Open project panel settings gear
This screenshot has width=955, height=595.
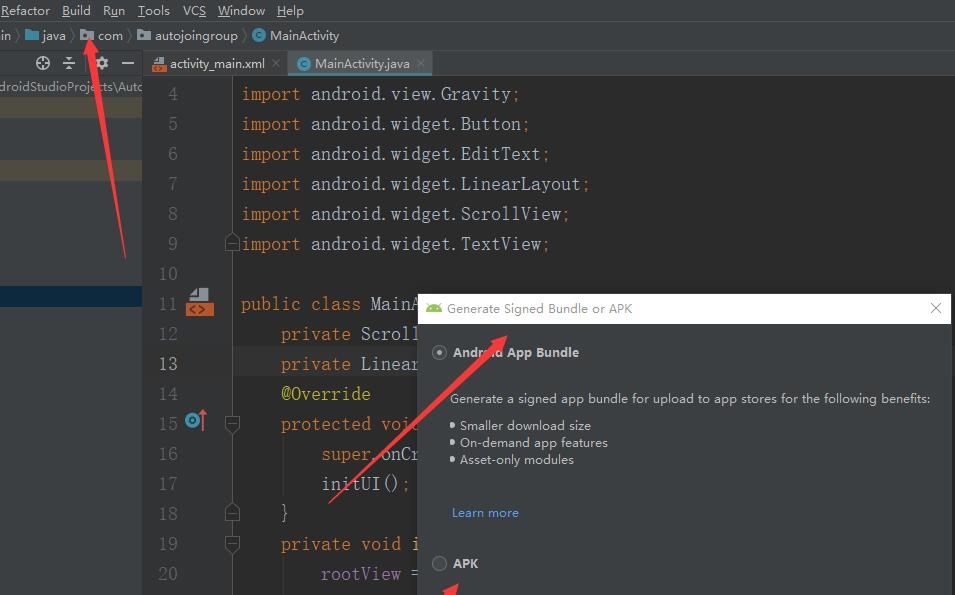pyautogui.click(x=101, y=63)
